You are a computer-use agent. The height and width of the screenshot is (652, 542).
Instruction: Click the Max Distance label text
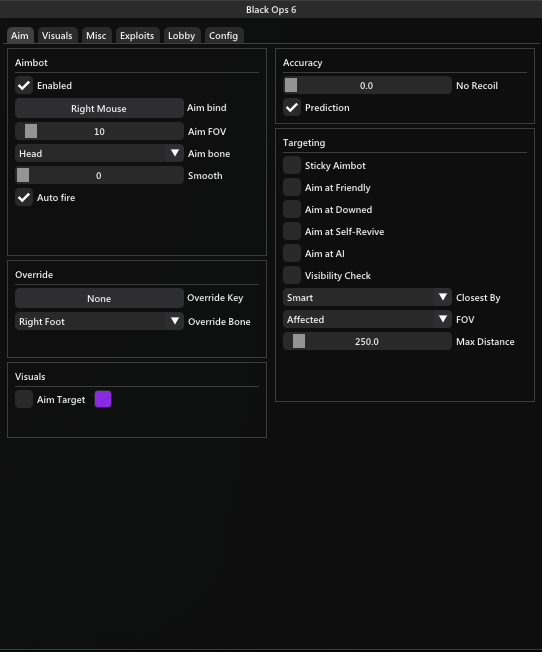(x=485, y=342)
